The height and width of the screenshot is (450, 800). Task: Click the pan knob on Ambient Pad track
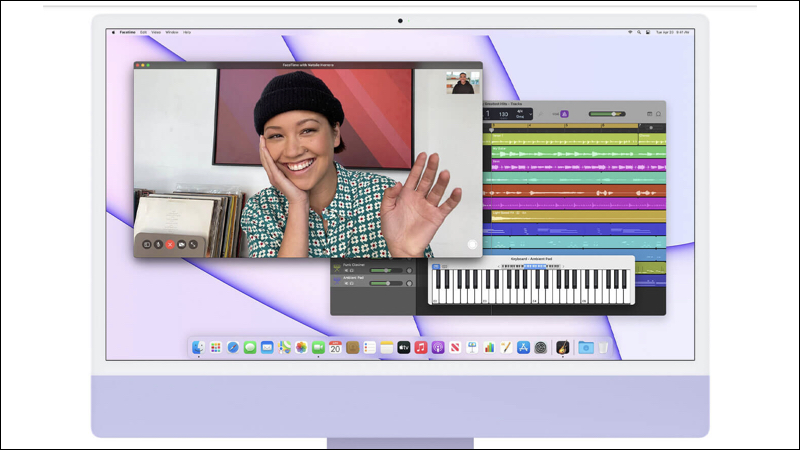click(409, 283)
